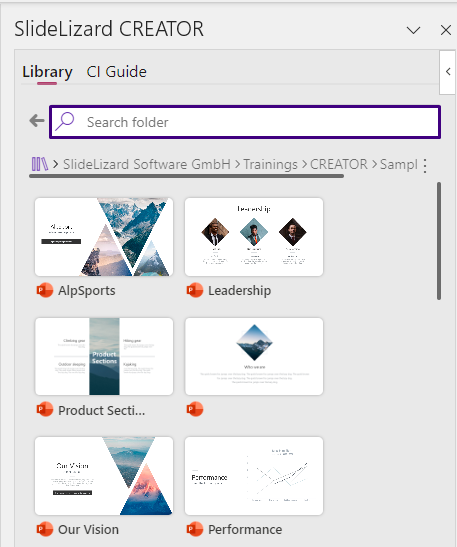The width and height of the screenshot is (457, 547).
Task: Open the library root books icon
Action: pos(40,164)
